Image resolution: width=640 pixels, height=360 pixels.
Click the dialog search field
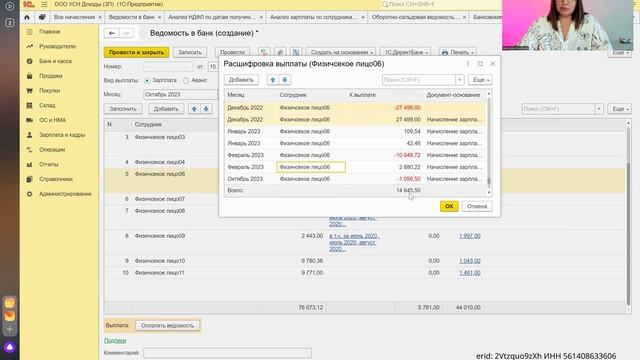click(x=419, y=80)
